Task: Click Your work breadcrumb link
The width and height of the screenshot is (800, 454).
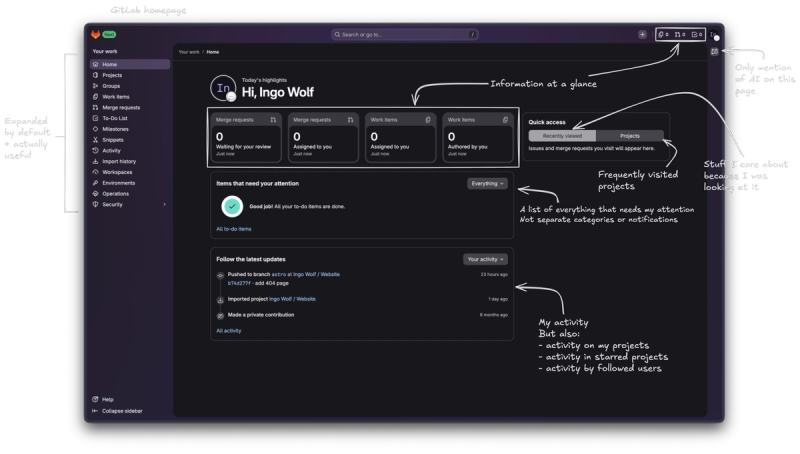Action: [x=189, y=52]
